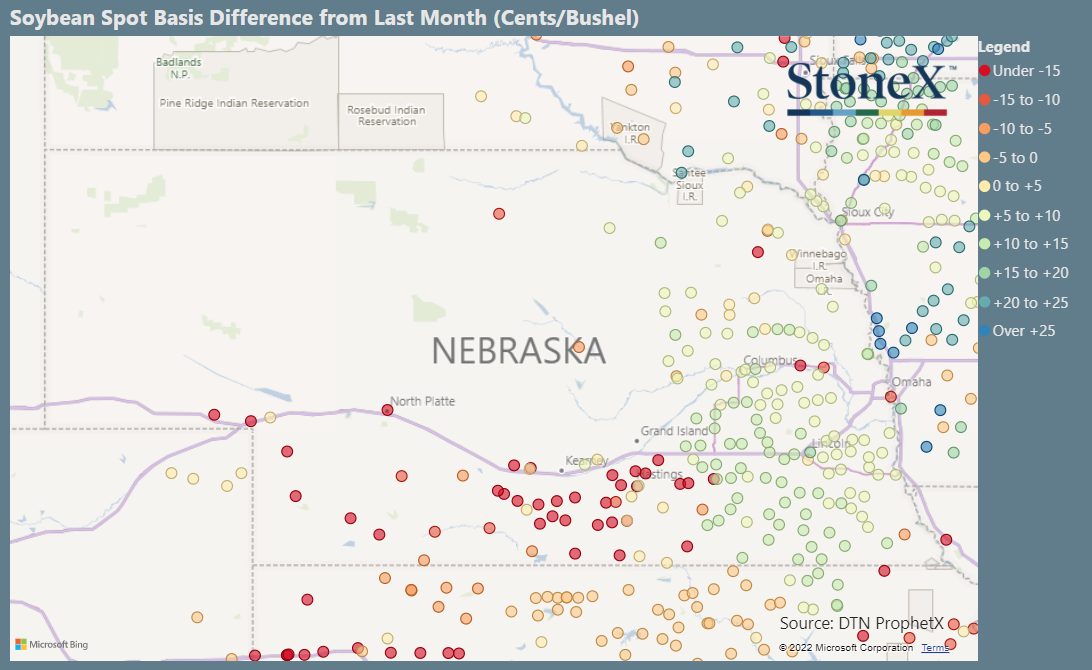Select the red 'Under -15' legend swatch
Screen dimensions: 1092x670
coord(985,70)
